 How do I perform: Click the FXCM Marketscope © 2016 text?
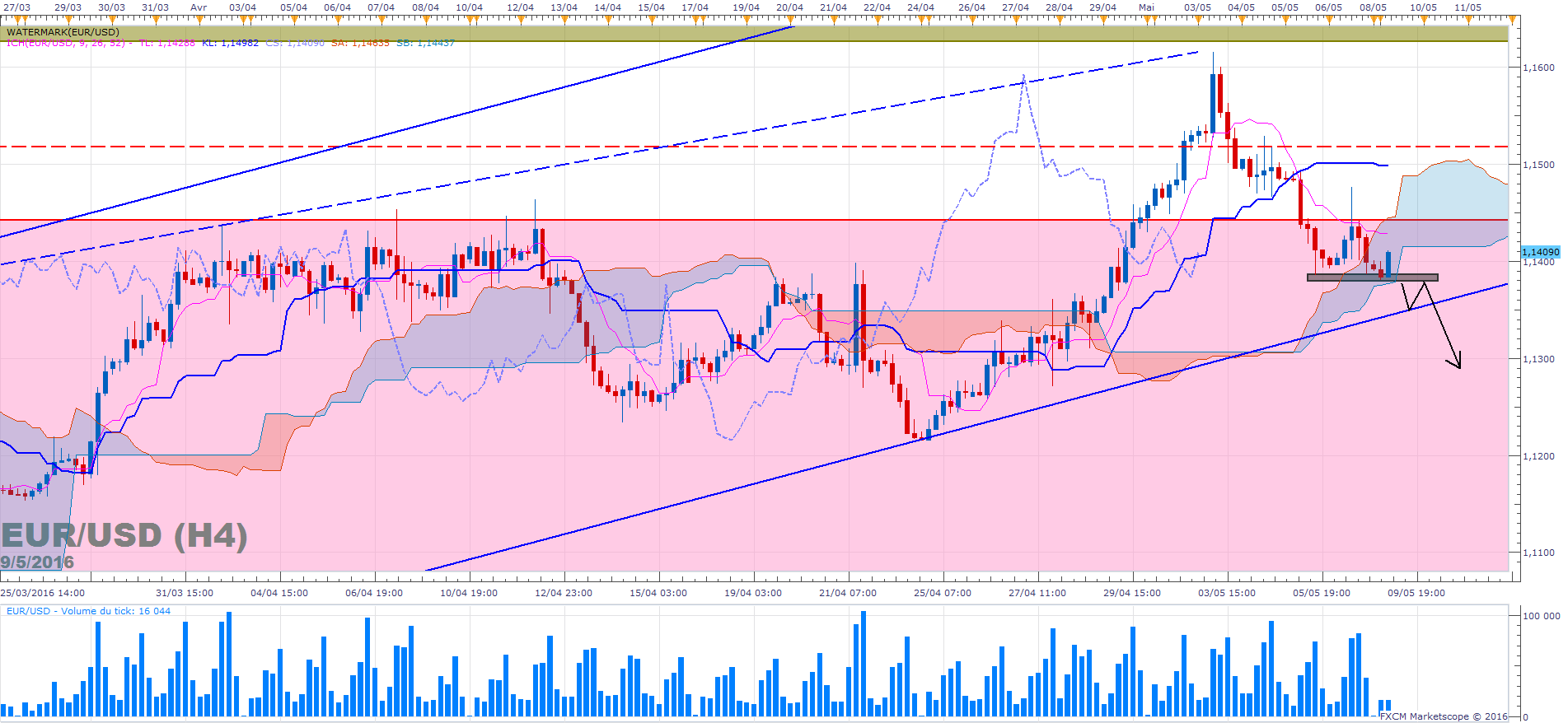[1444, 716]
